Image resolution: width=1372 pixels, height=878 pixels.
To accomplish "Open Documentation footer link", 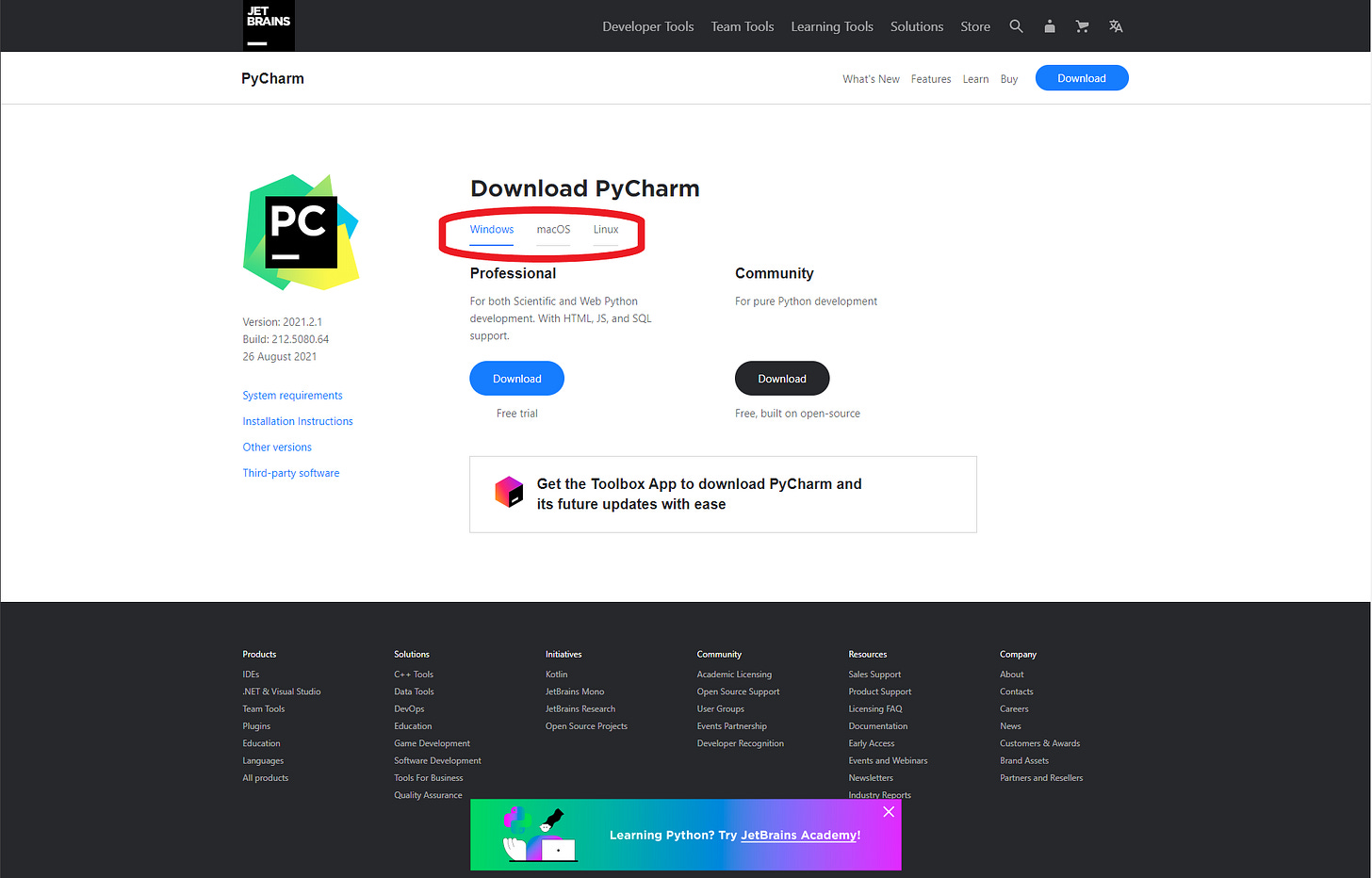I will tap(878, 726).
